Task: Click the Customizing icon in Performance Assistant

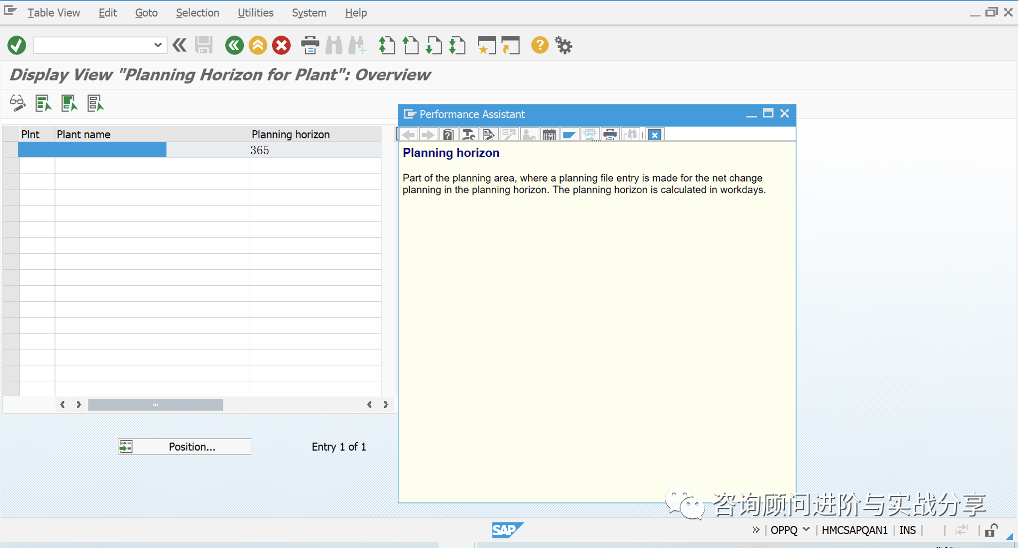Action: point(509,135)
